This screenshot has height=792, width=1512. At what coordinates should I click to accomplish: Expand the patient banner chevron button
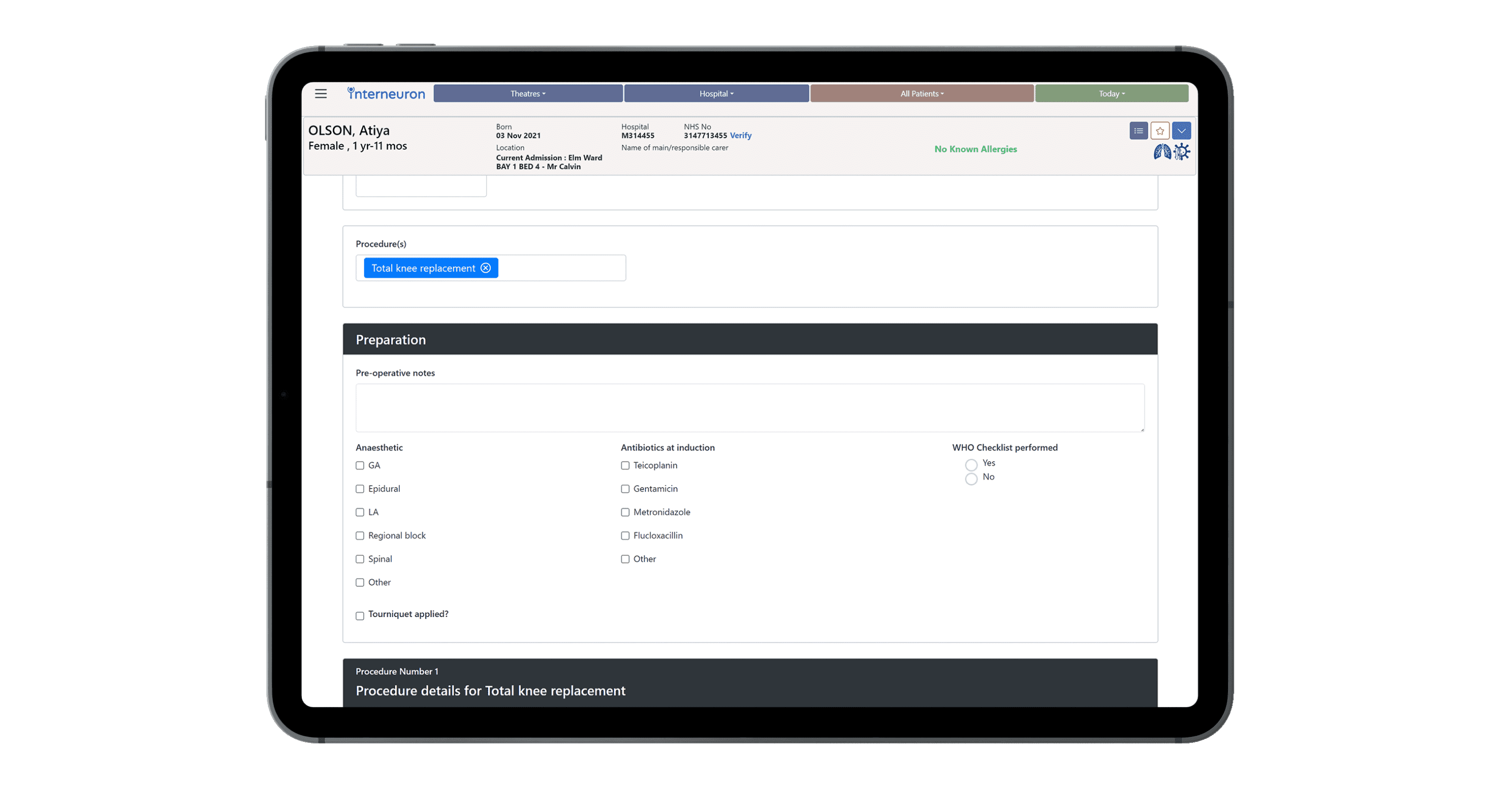pyautogui.click(x=1181, y=130)
